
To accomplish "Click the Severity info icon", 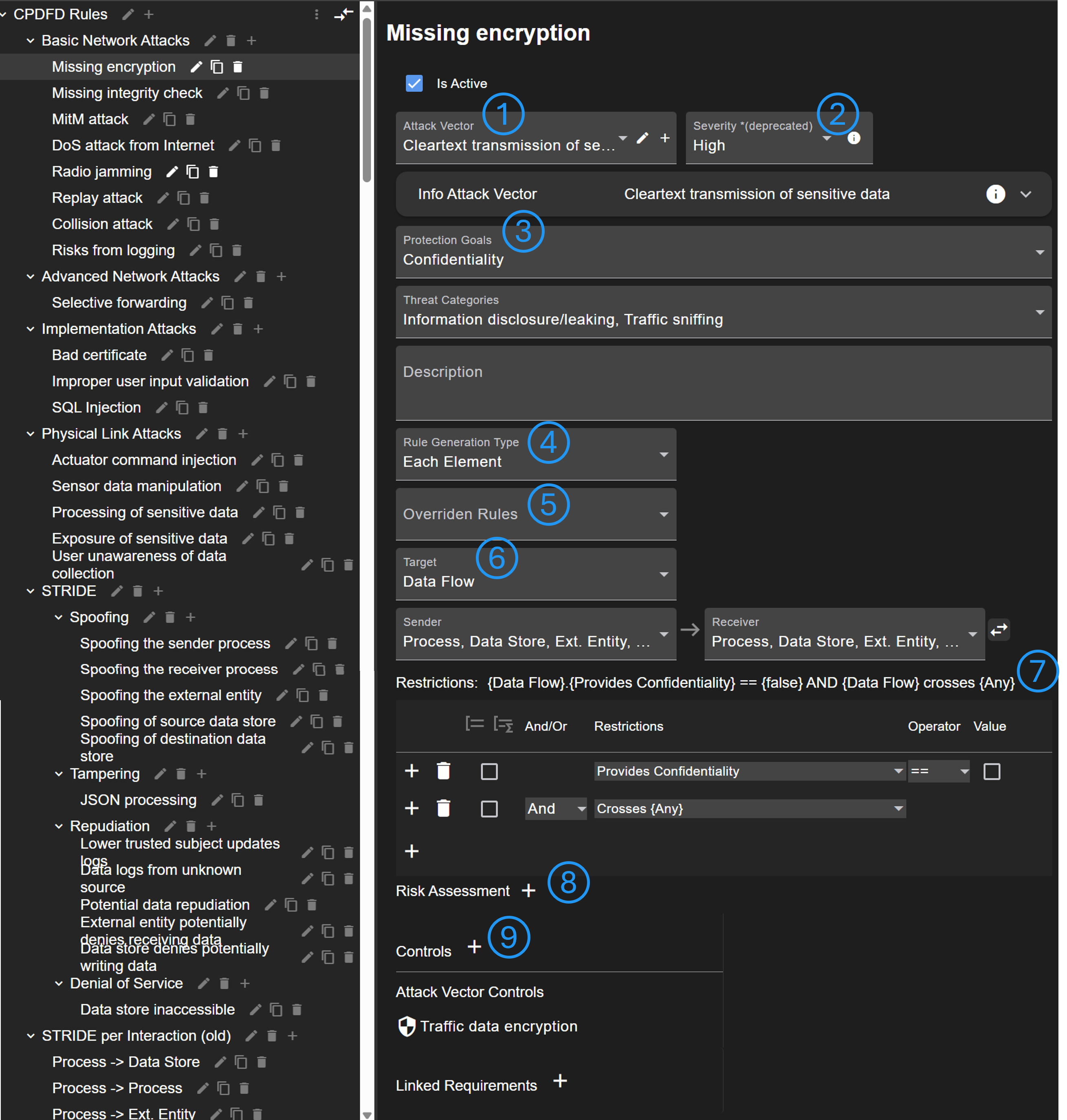I will click(x=853, y=138).
